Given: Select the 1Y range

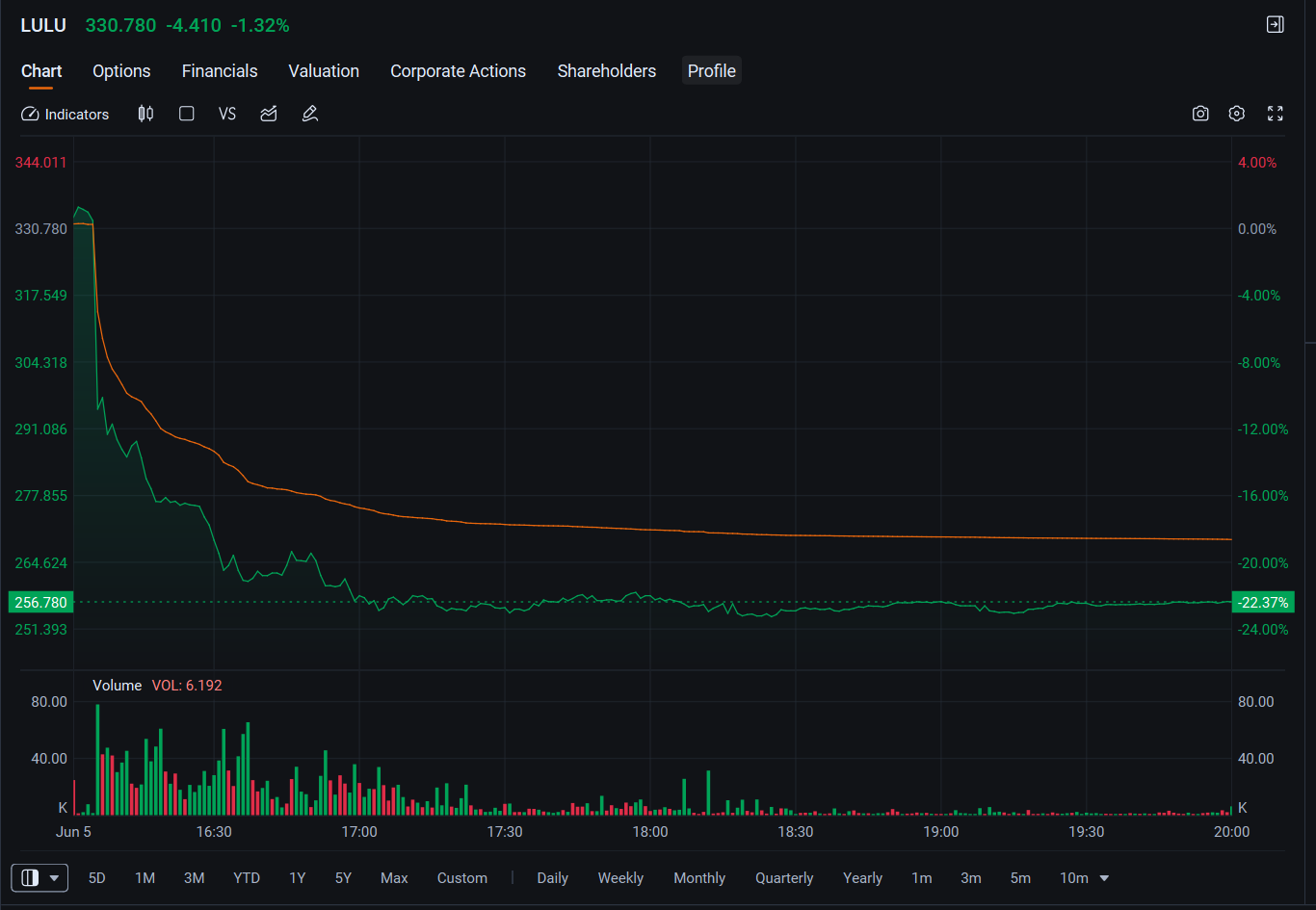Looking at the screenshot, I should pyautogui.click(x=298, y=878).
